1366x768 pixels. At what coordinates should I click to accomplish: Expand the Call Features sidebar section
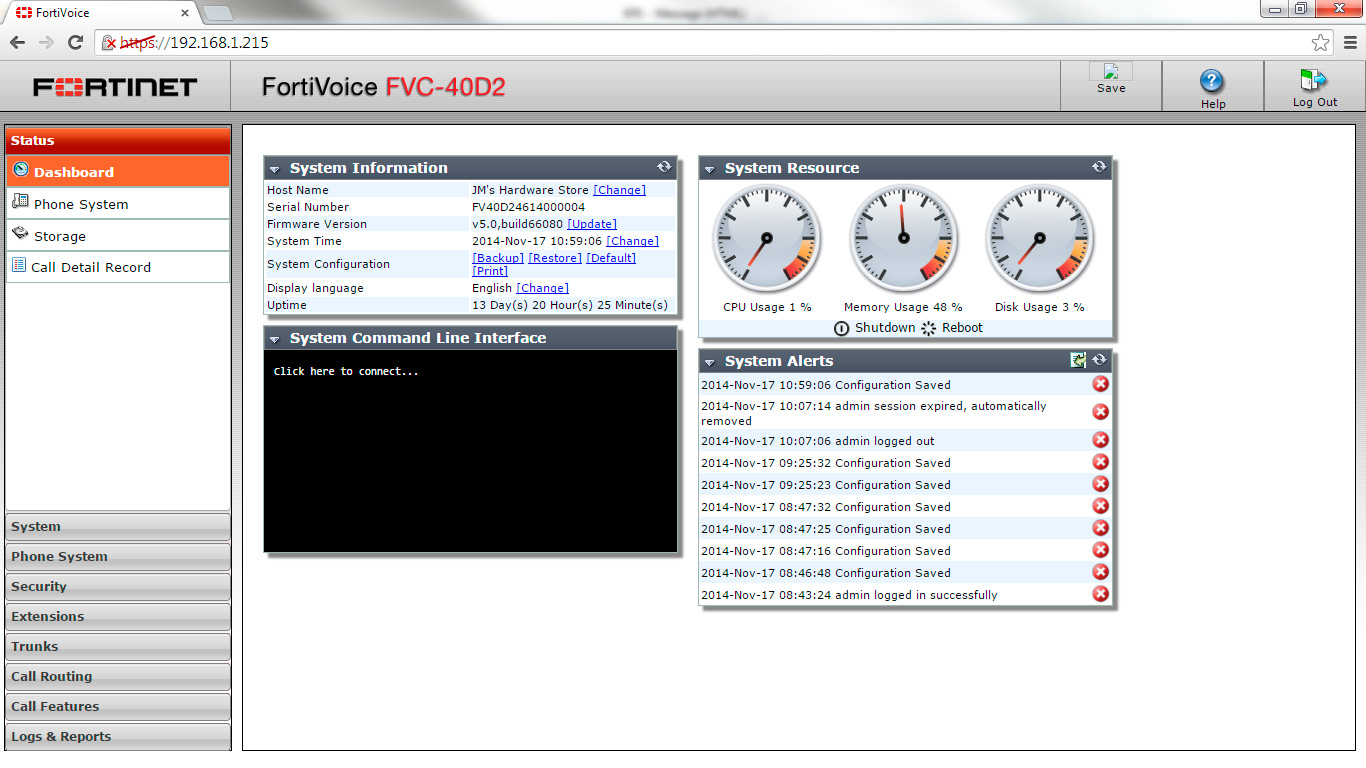tap(118, 706)
